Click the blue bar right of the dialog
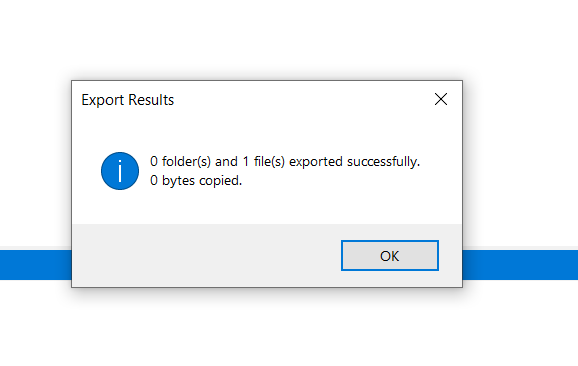The width and height of the screenshot is (578, 366). 520,265
